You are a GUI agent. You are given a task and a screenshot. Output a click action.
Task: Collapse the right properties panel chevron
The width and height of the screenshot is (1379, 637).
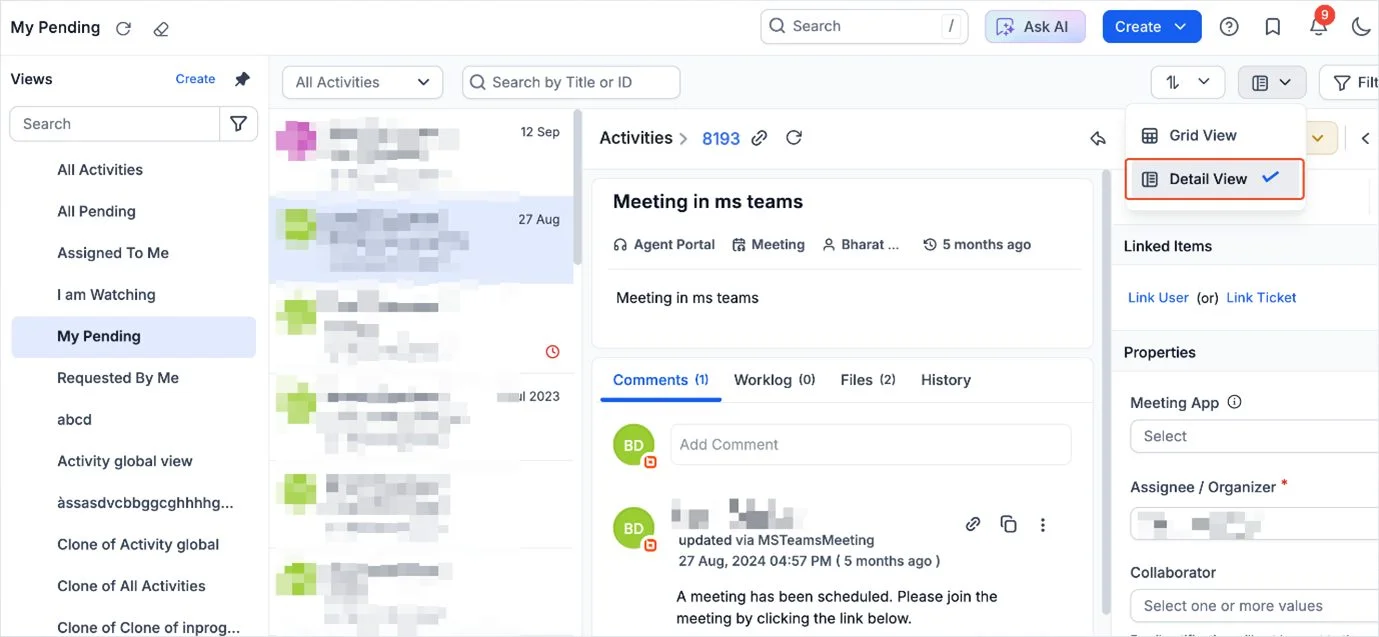[1366, 138]
